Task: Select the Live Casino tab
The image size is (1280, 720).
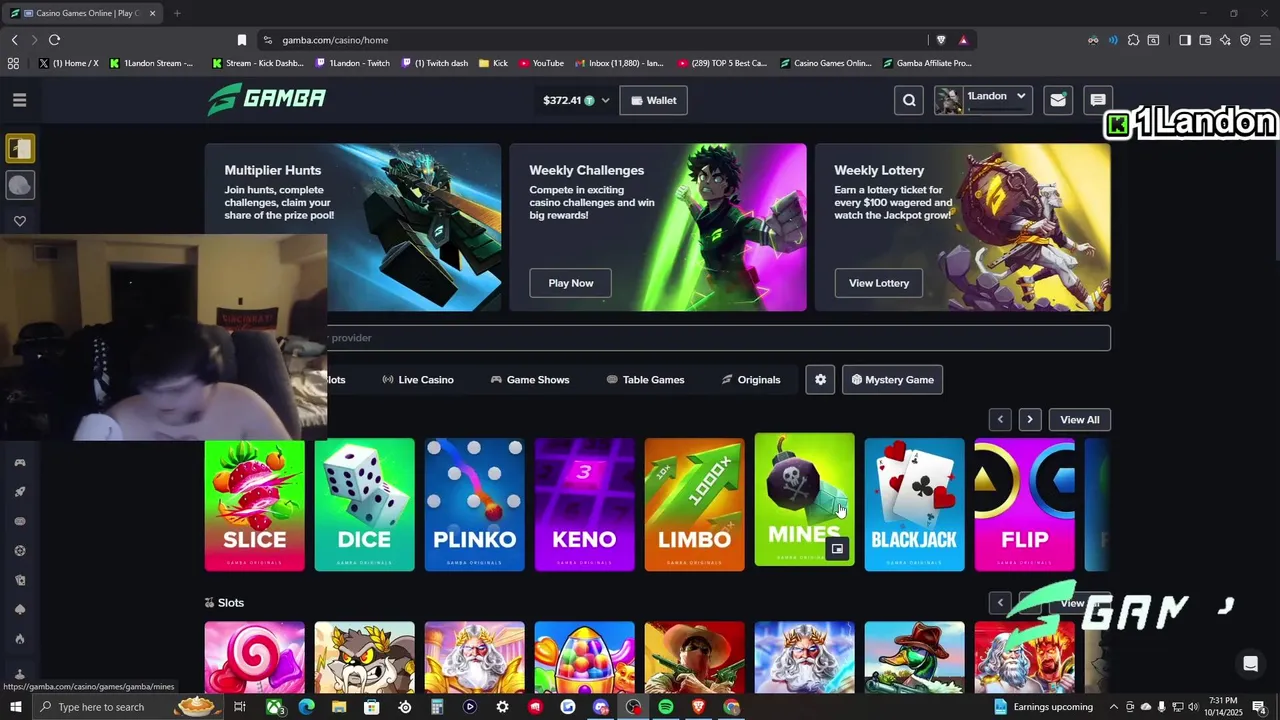Action: tap(418, 380)
